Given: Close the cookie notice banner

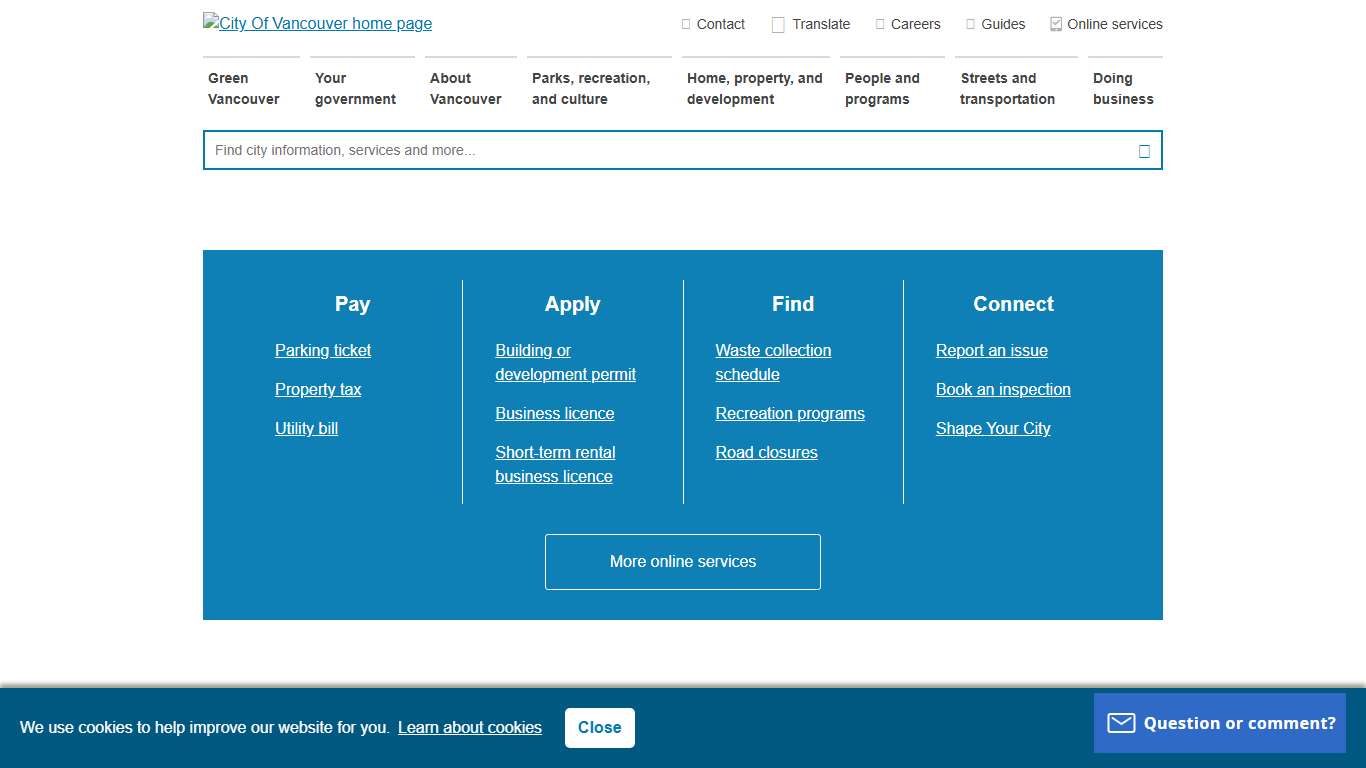Looking at the screenshot, I should point(599,728).
